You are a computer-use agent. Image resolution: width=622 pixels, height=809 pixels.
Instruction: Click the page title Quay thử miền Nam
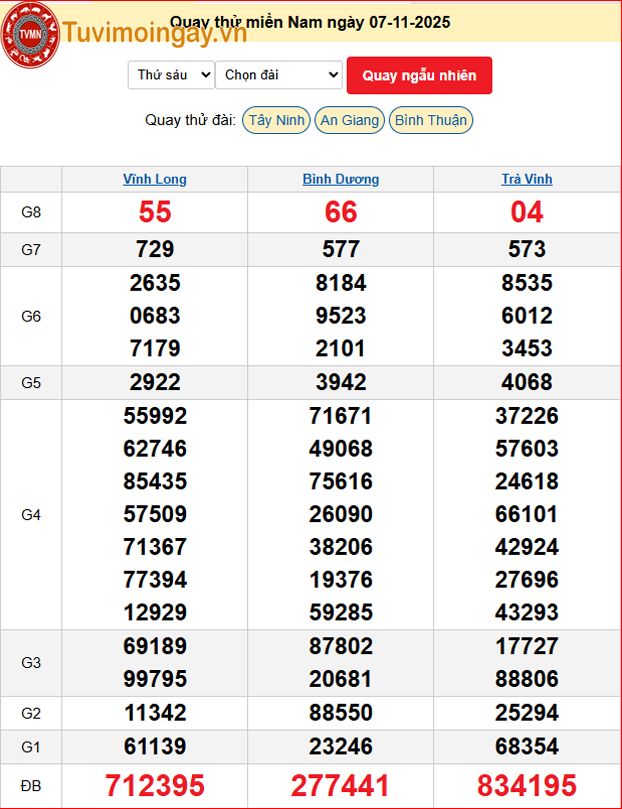[310, 22]
